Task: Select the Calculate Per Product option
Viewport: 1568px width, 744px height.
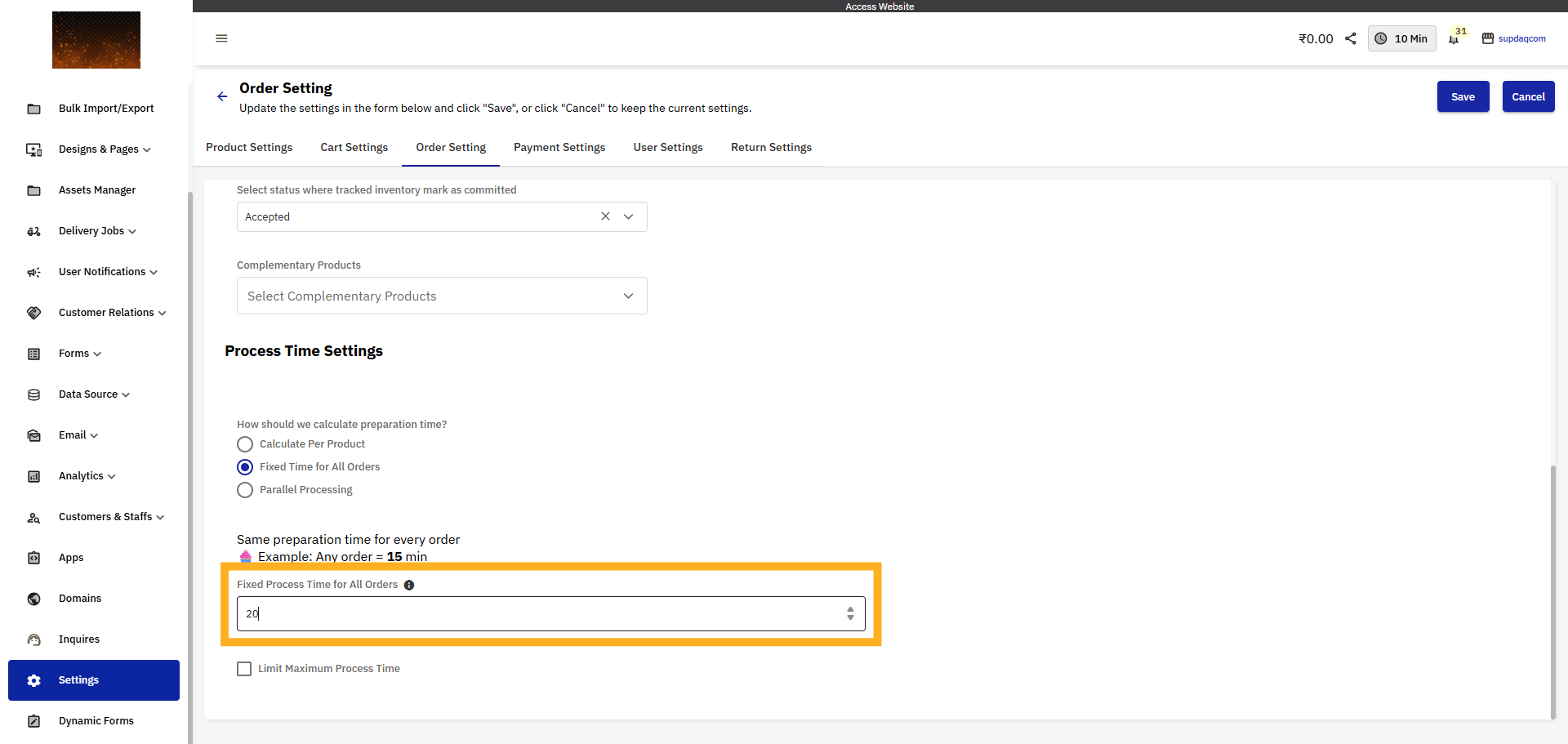Action: (245, 444)
